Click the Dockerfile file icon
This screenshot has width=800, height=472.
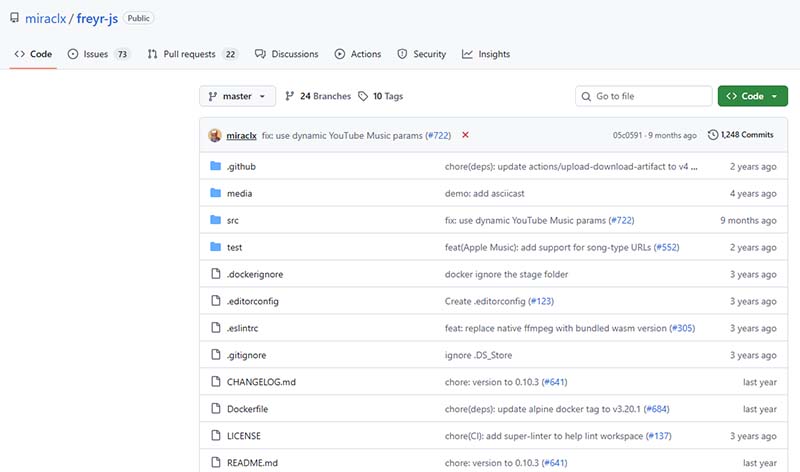(215, 409)
